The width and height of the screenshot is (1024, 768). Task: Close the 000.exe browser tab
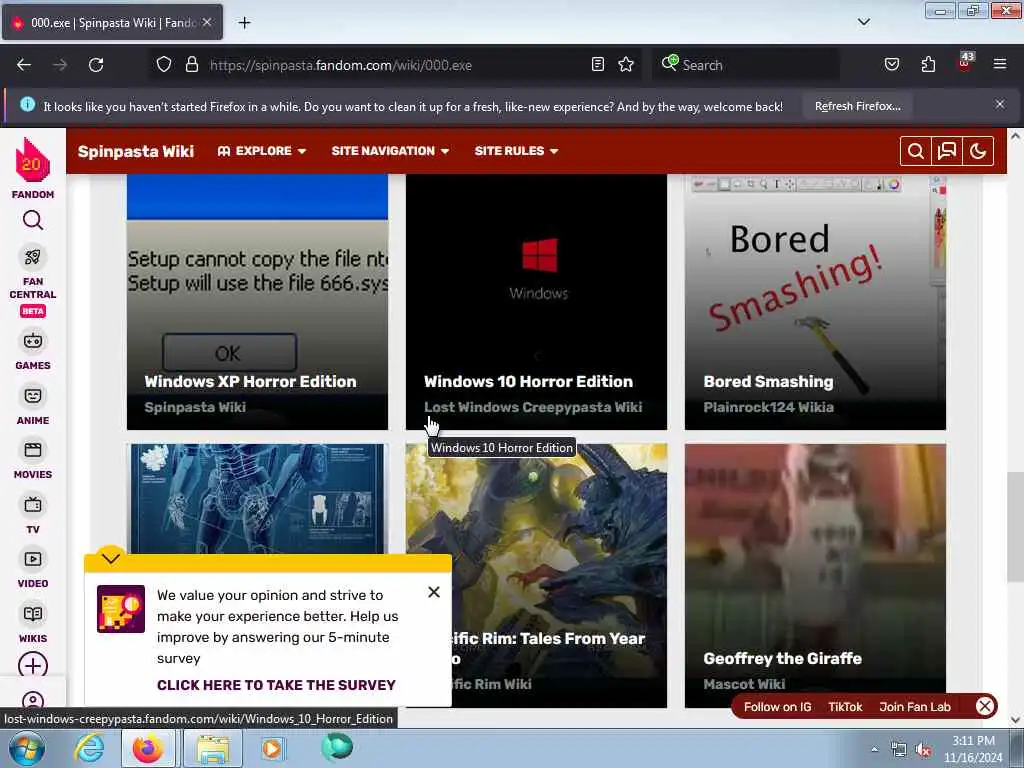click(x=207, y=22)
